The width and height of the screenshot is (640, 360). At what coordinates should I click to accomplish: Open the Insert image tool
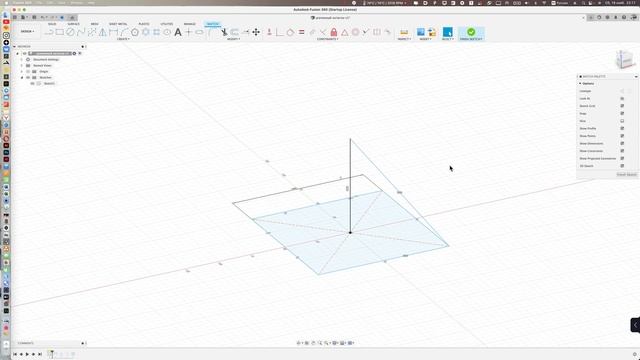pos(421,32)
